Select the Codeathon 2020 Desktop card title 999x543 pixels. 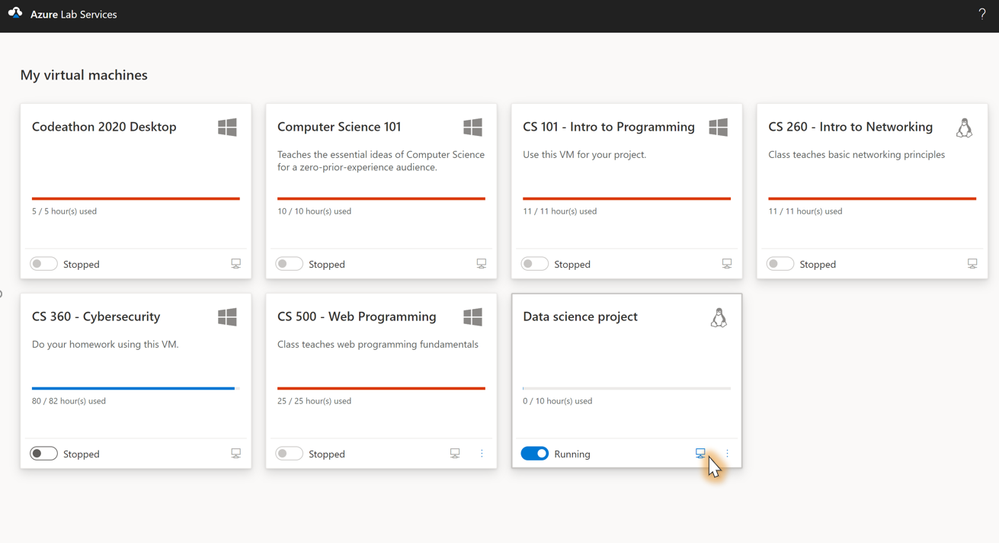point(104,127)
